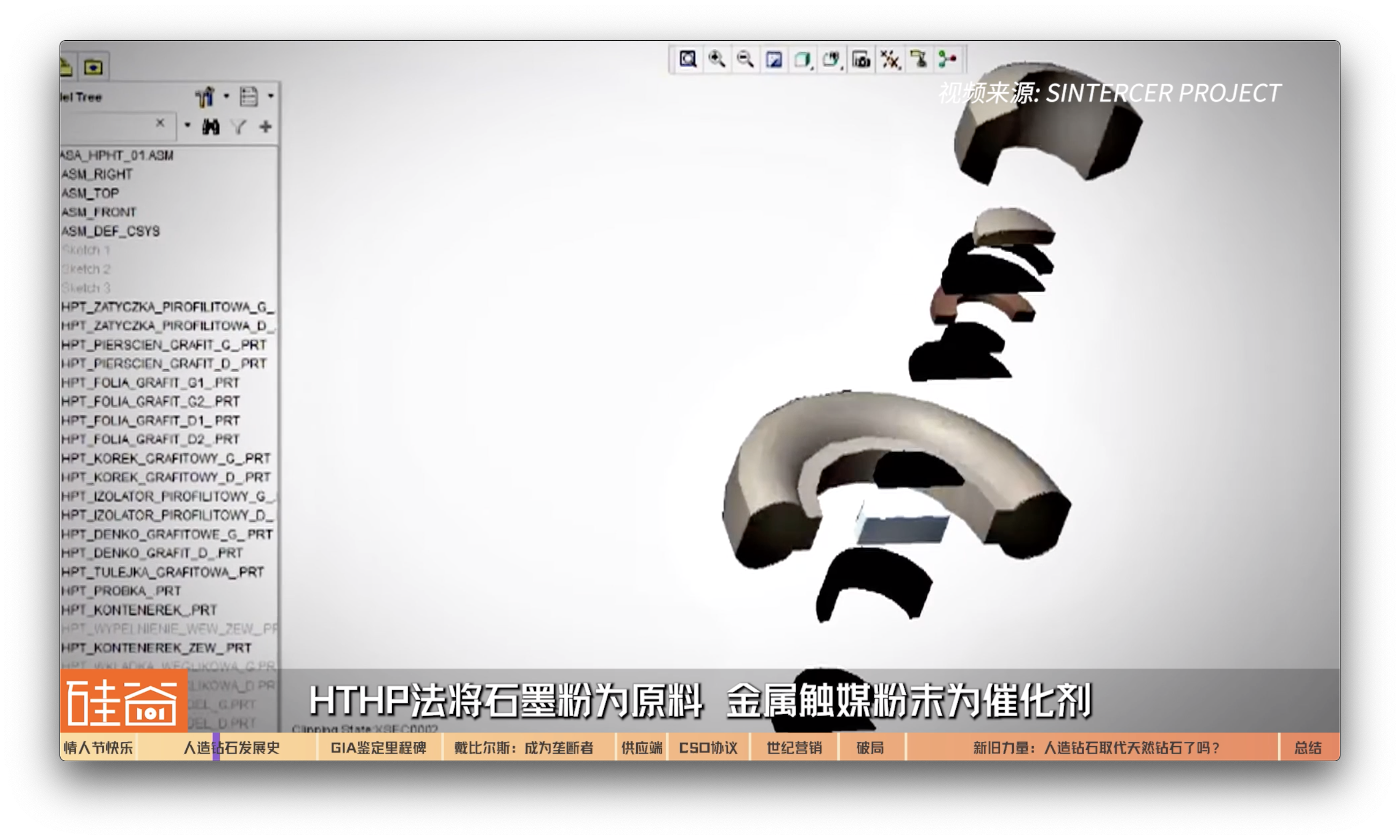Toggle the datum display filters icon
Screen dimensions: 1400x840
pyautogui.click(x=889, y=60)
